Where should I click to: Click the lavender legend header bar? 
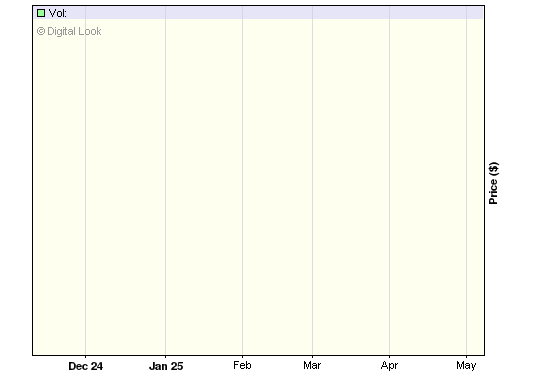click(x=258, y=13)
